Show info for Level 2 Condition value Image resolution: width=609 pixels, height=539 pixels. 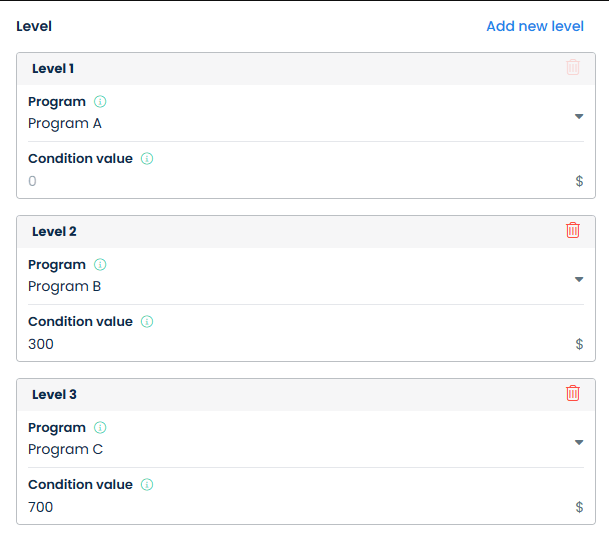click(x=147, y=322)
